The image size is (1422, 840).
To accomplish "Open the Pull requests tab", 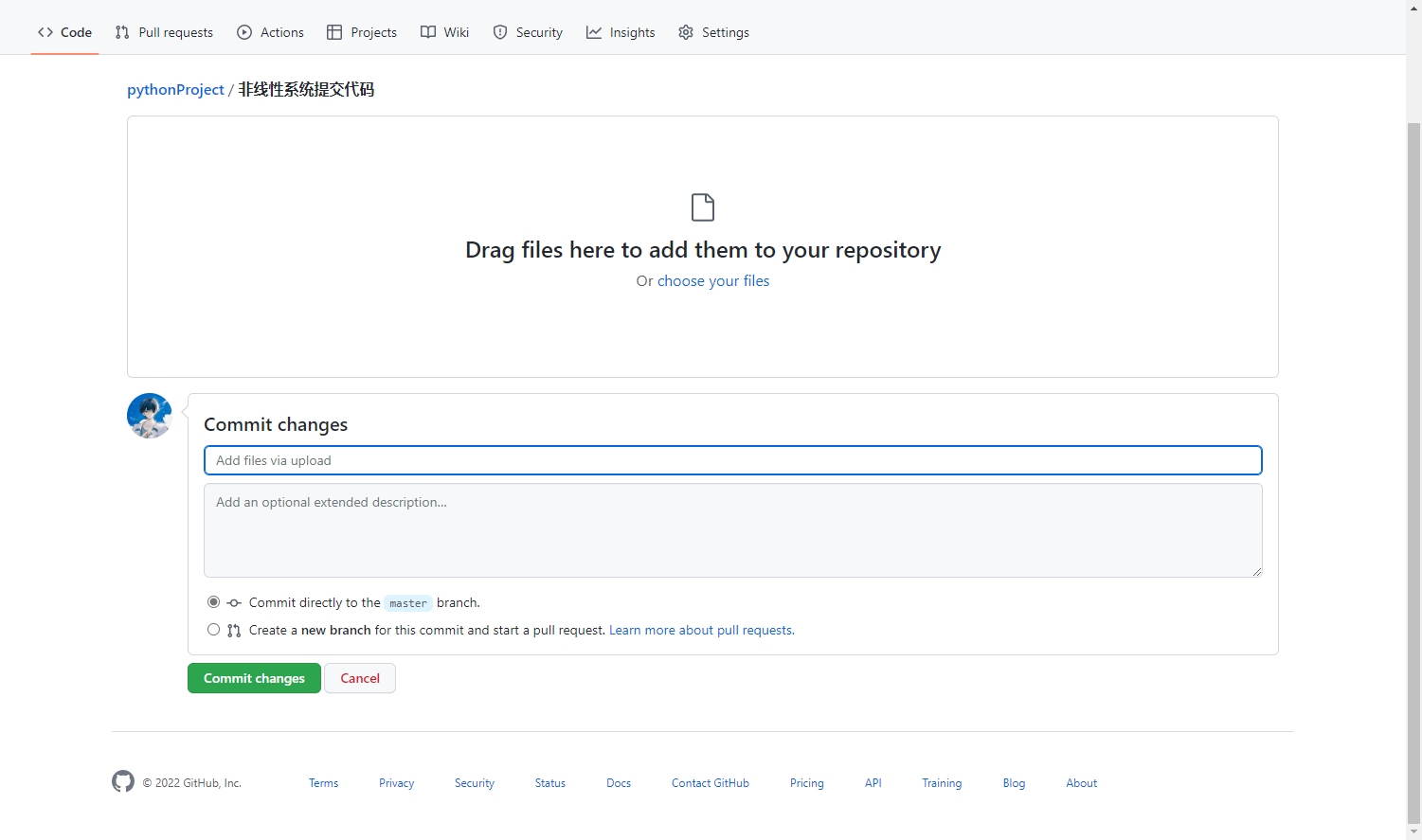I will [x=164, y=32].
